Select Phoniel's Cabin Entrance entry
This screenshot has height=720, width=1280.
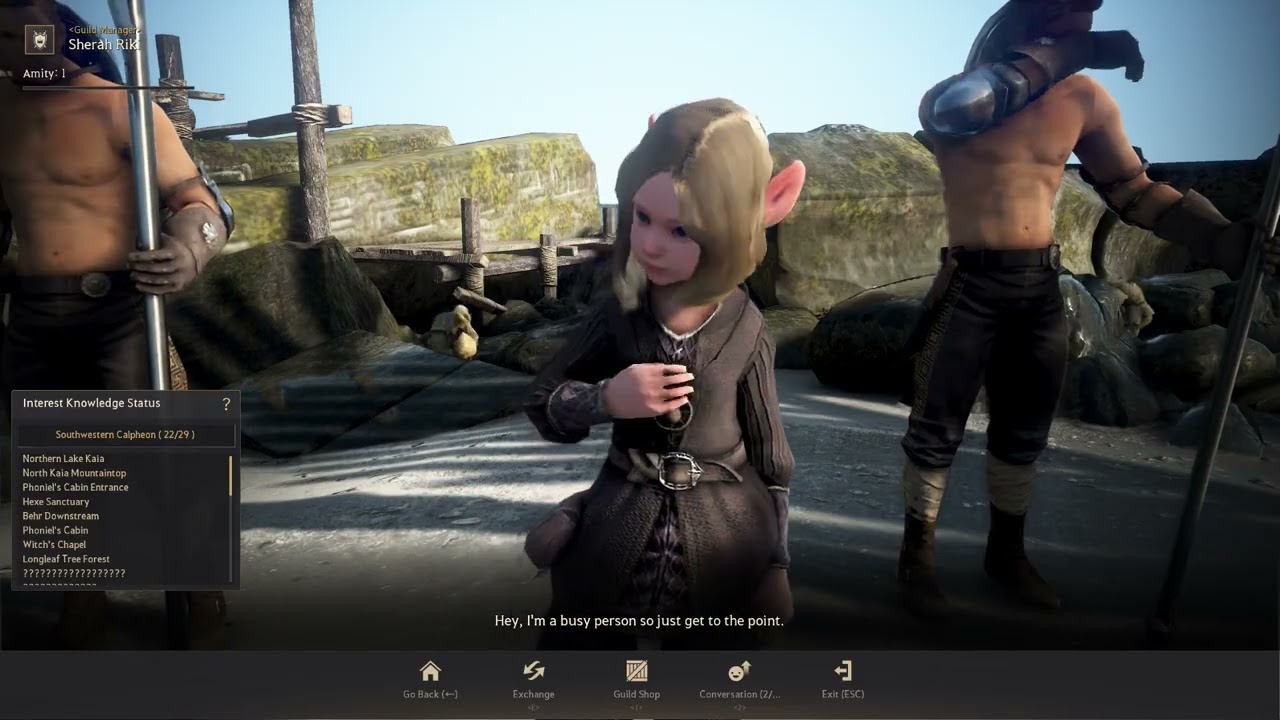tap(76, 487)
